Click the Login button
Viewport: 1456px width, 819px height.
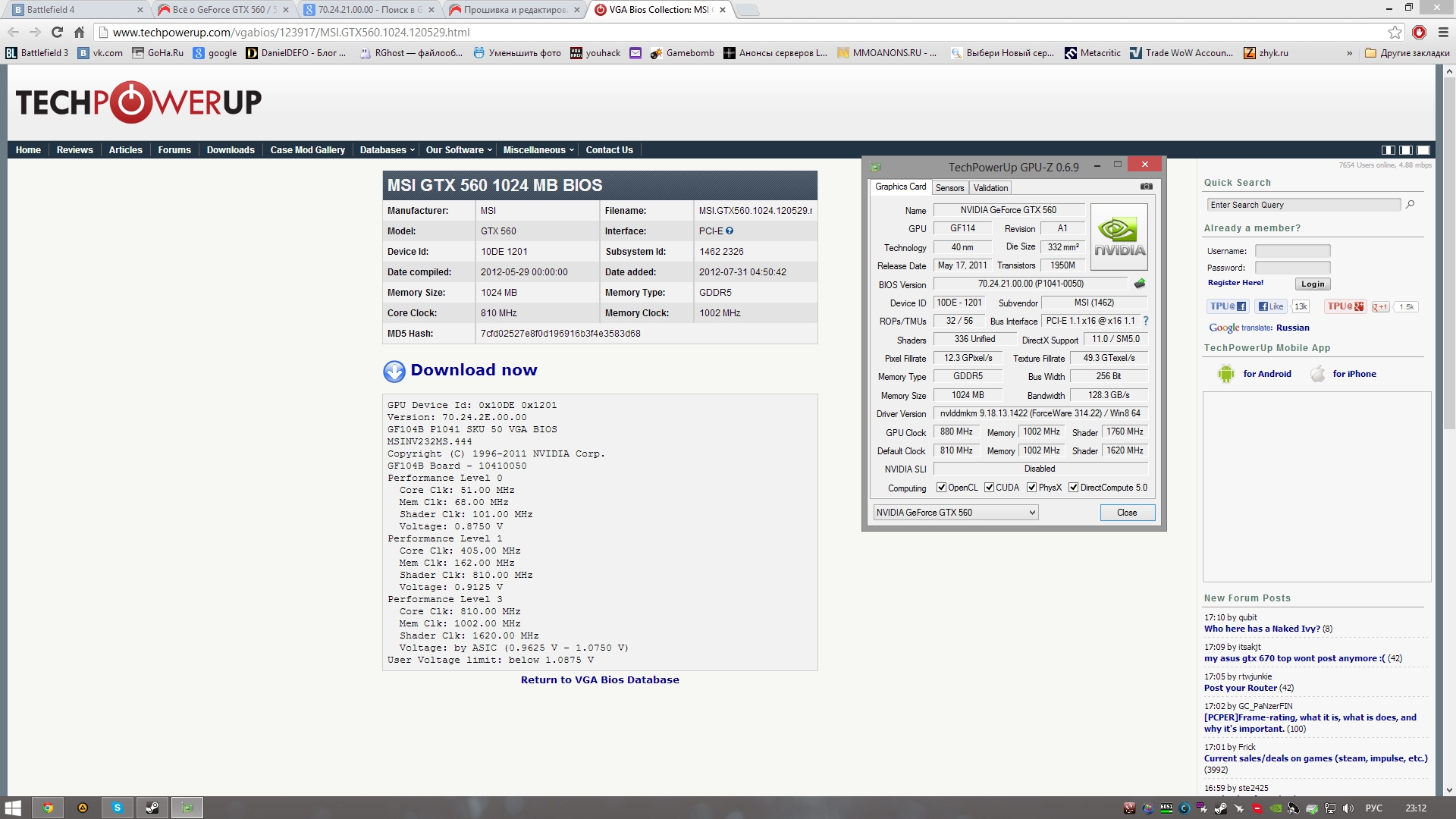click(x=1313, y=284)
